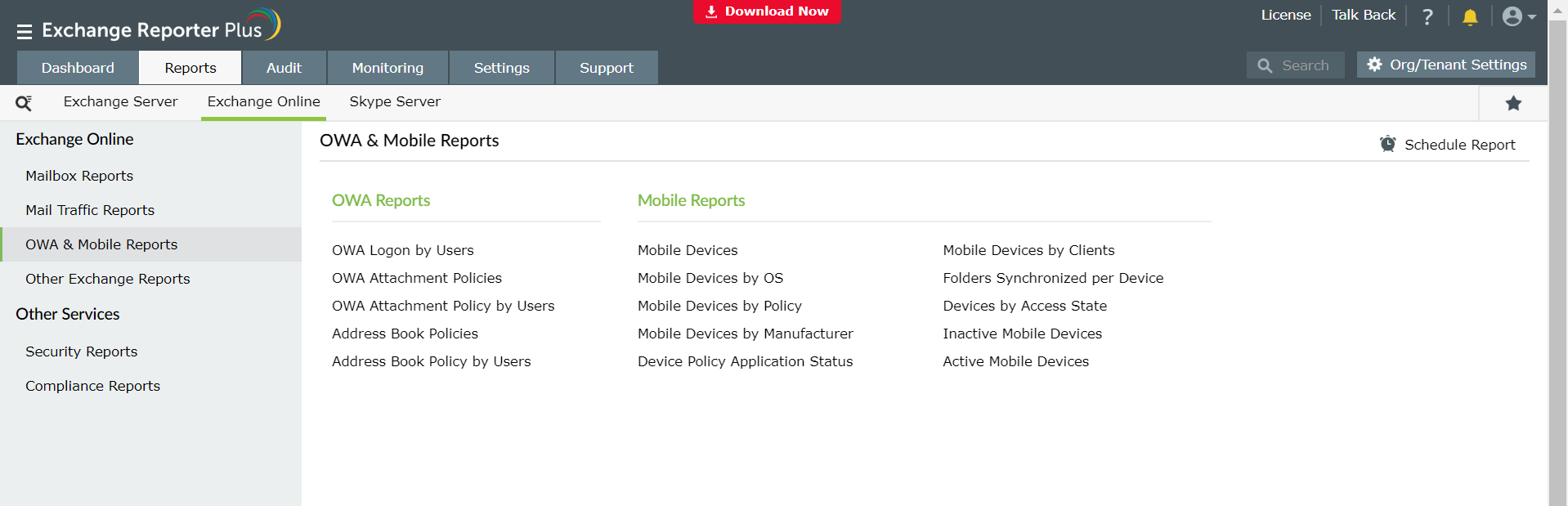The width and height of the screenshot is (1568, 506).
Task: Switch to the Settings tab
Action: 502,68
